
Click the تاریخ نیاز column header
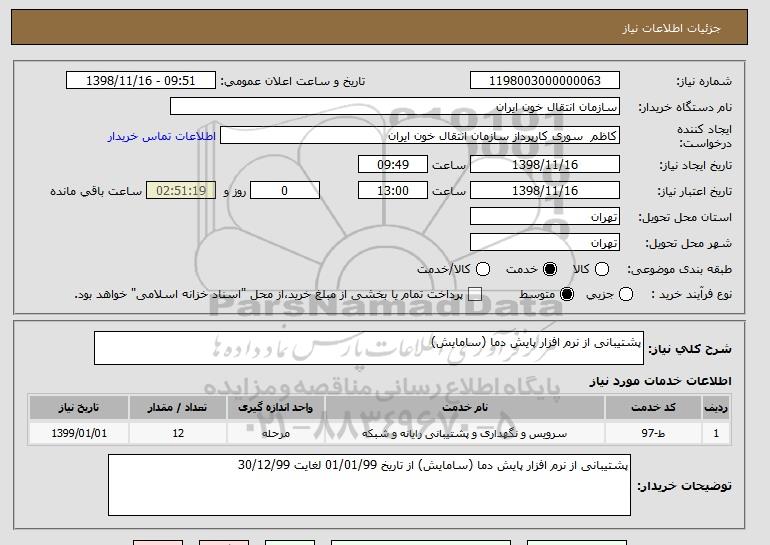point(79,408)
